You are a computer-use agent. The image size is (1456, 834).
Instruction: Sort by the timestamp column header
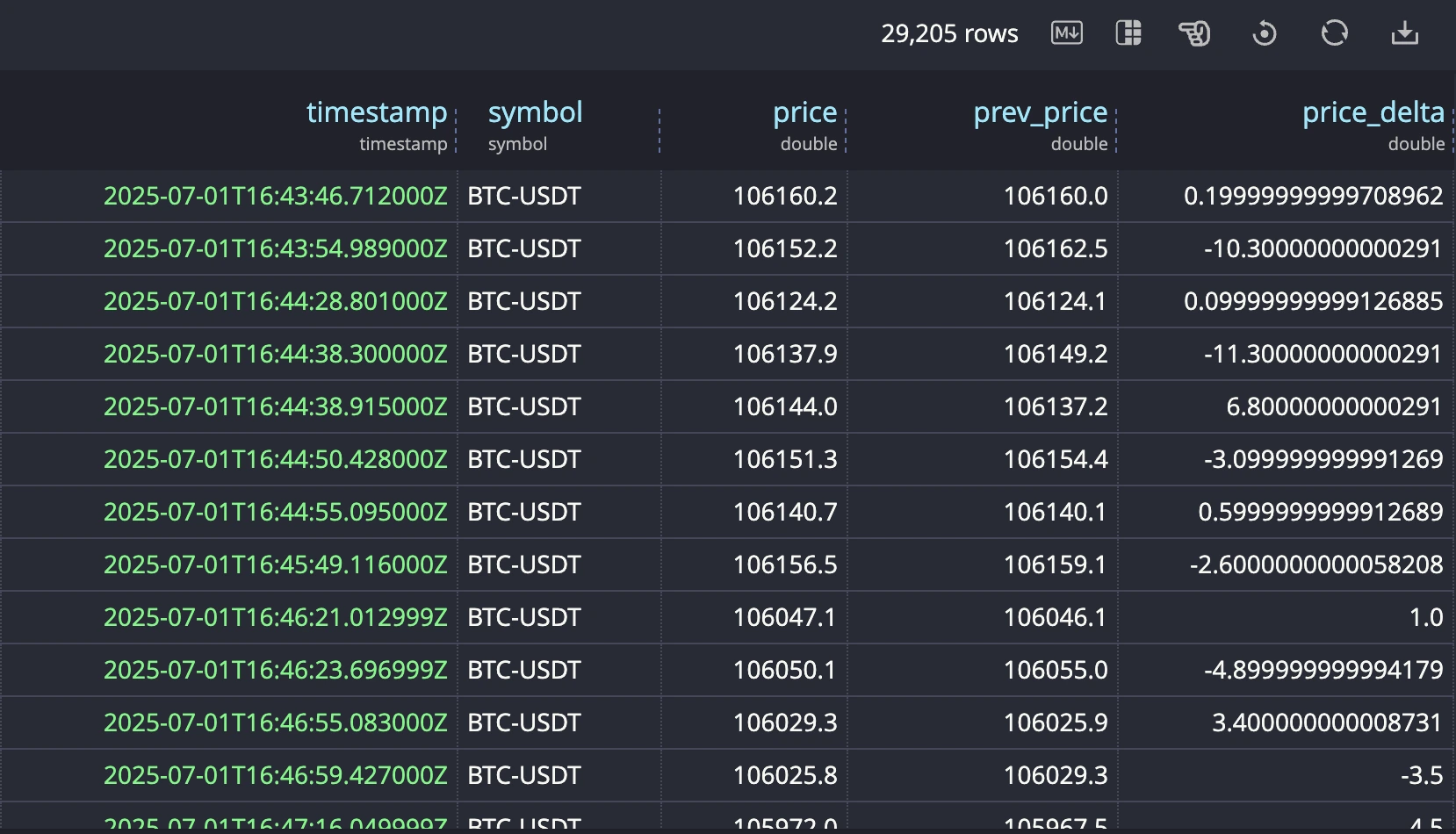click(378, 112)
